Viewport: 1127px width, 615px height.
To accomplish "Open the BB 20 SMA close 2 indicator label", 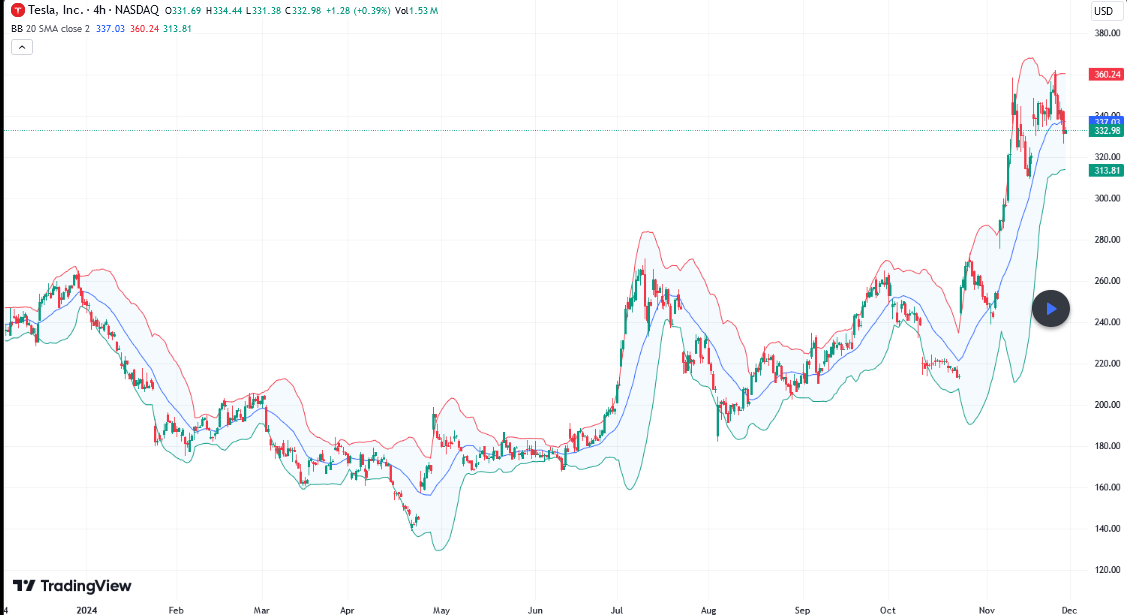I will click(50, 29).
